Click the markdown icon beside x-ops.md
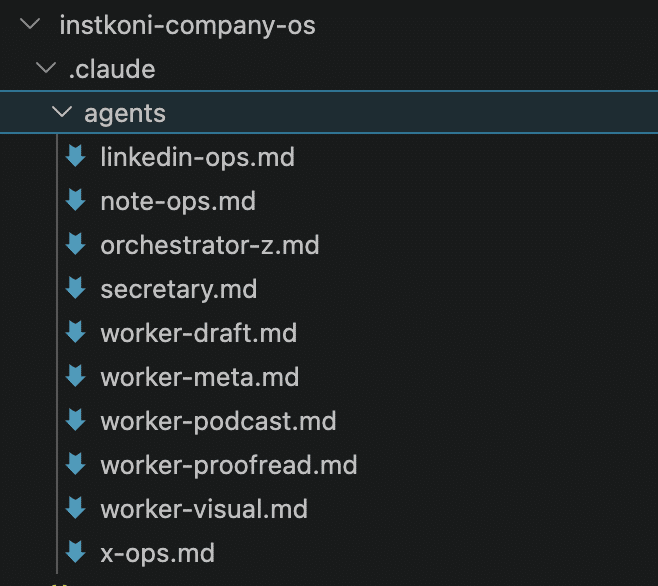Viewport: 658px width, 586px height. click(75, 552)
